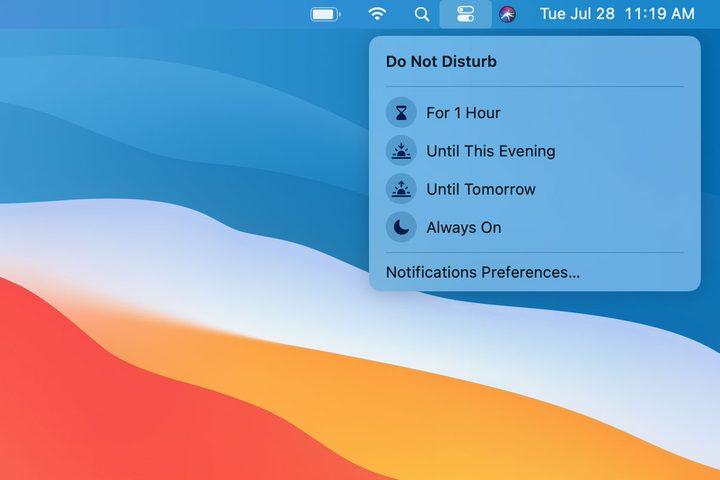The width and height of the screenshot is (720, 480).
Task: Click the sunrise icon for tomorrow
Action: tap(401, 189)
